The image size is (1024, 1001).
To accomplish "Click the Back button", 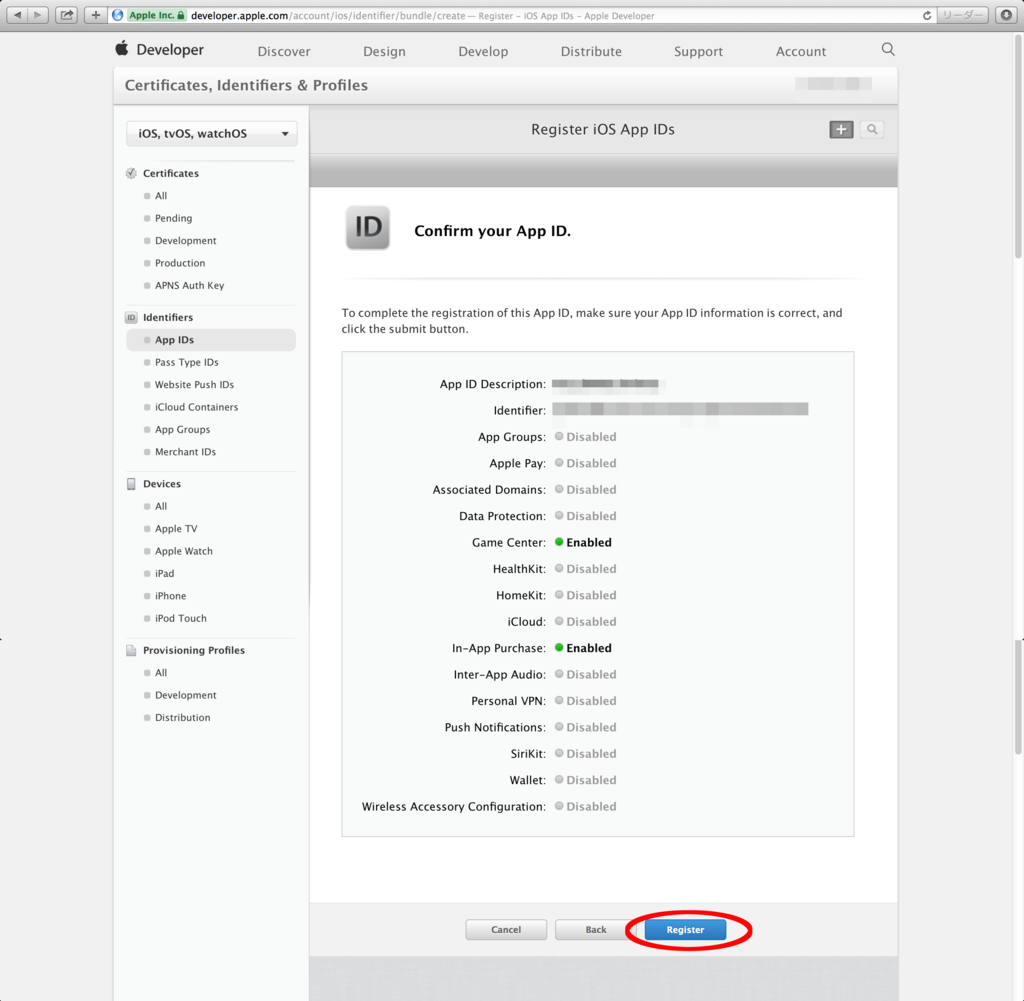I will point(596,930).
